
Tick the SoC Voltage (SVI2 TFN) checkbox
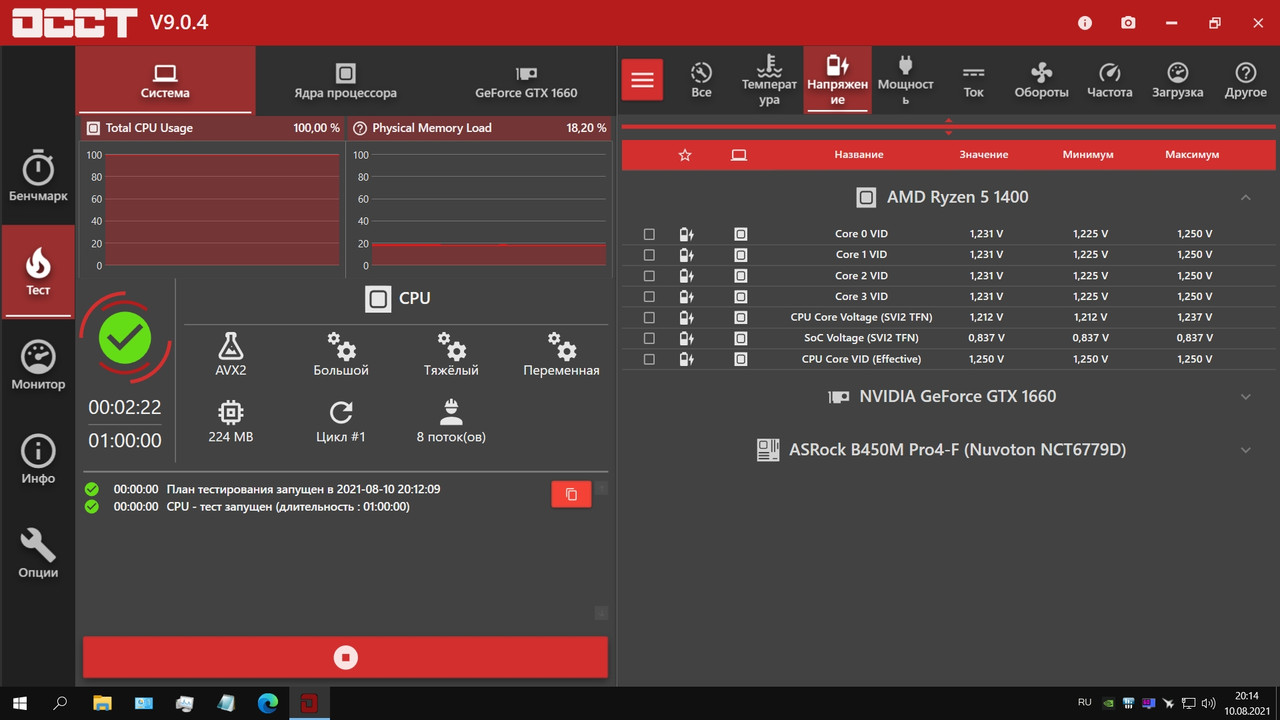click(649, 338)
